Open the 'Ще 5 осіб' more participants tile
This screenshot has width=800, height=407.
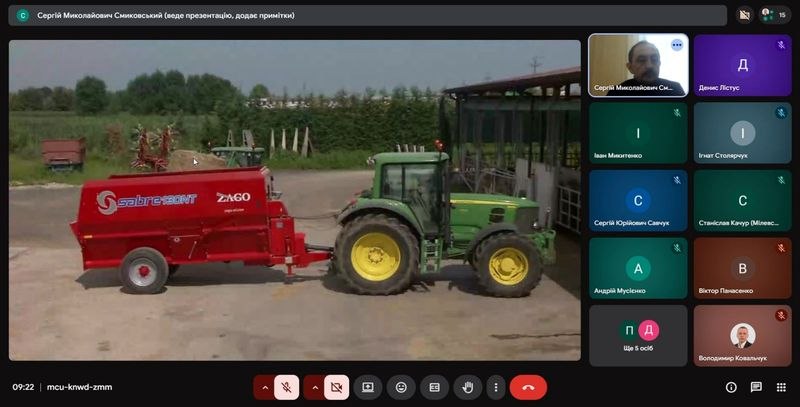tap(638, 335)
